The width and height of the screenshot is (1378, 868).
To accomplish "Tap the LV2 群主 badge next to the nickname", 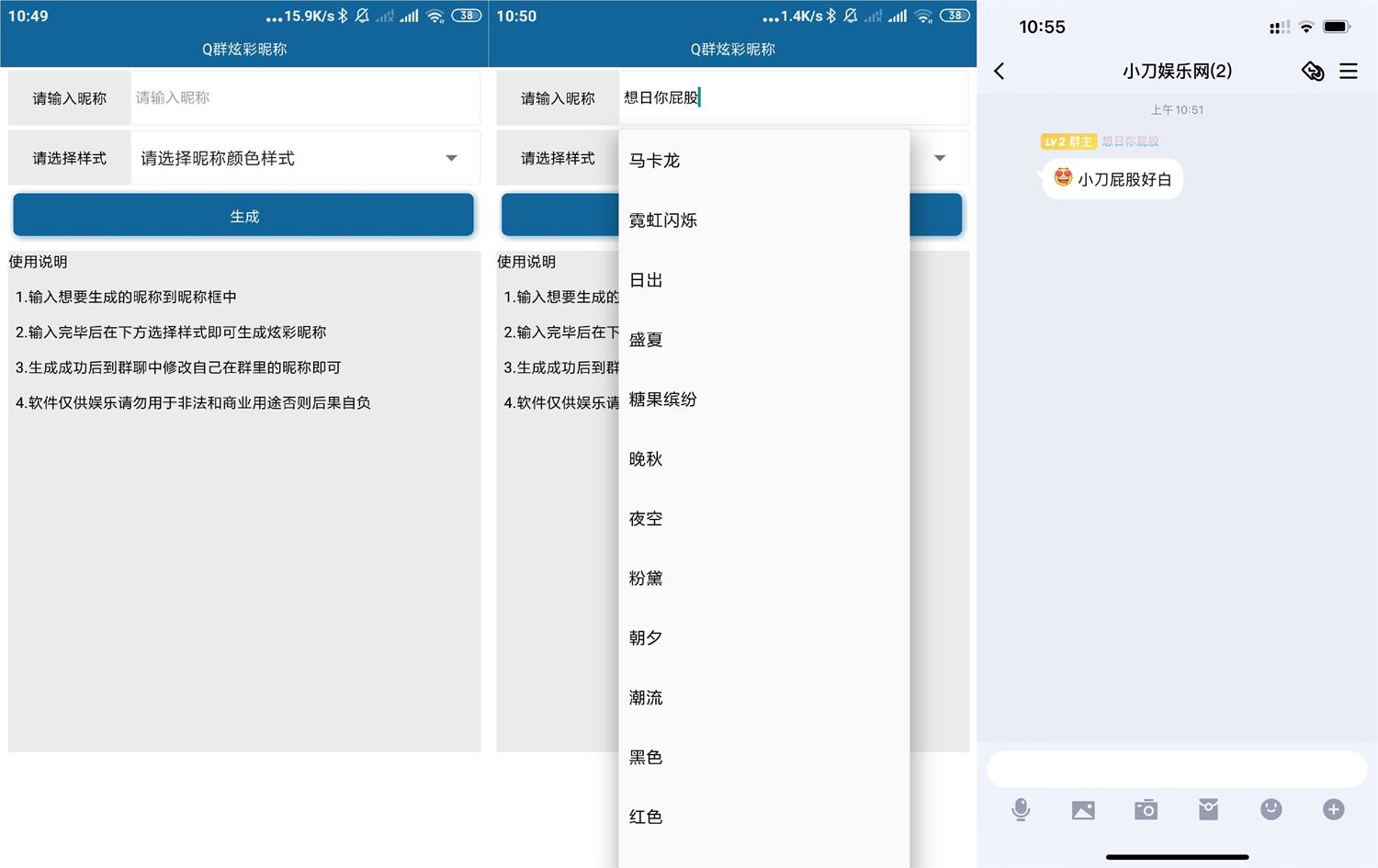I will pos(1068,141).
